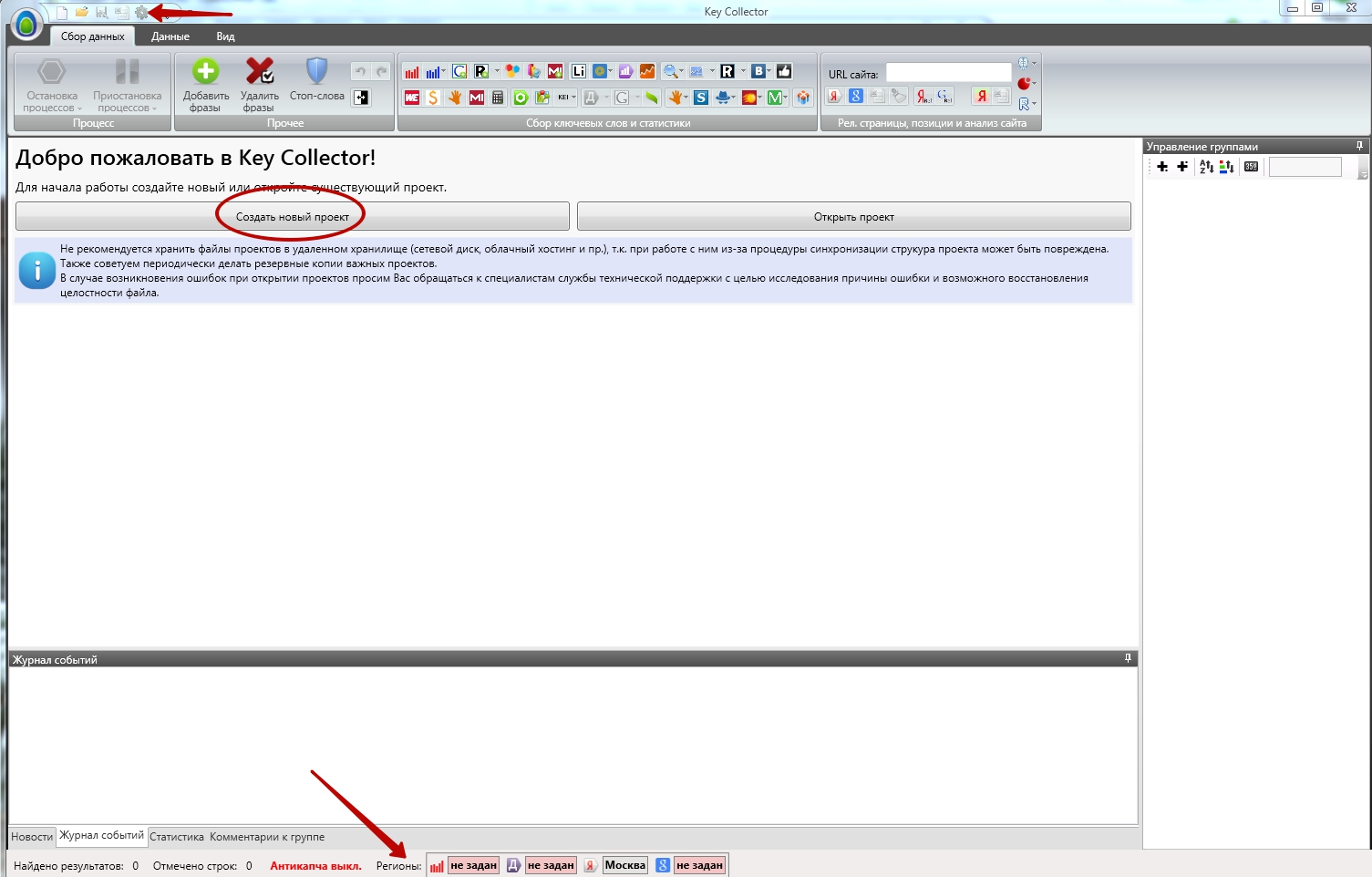Open the KEI dropdown
Image resolution: width=1372 pixels, height=877 pixels.
point(573,98)
